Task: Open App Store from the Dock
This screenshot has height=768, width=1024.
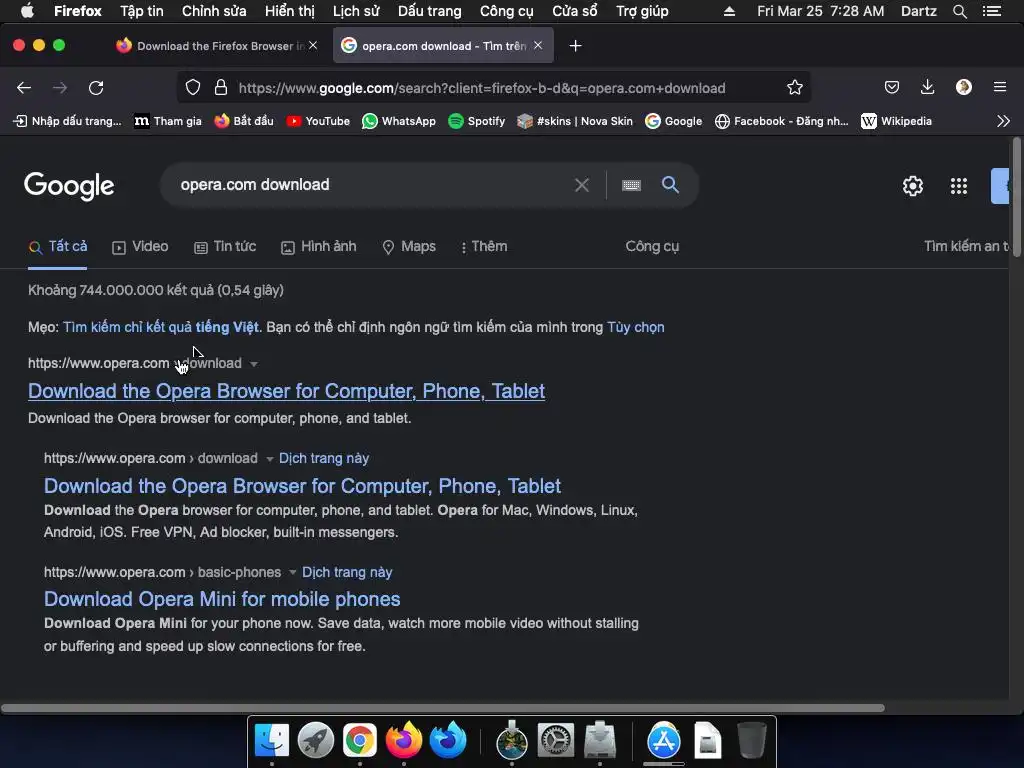Action: (664, 740)
